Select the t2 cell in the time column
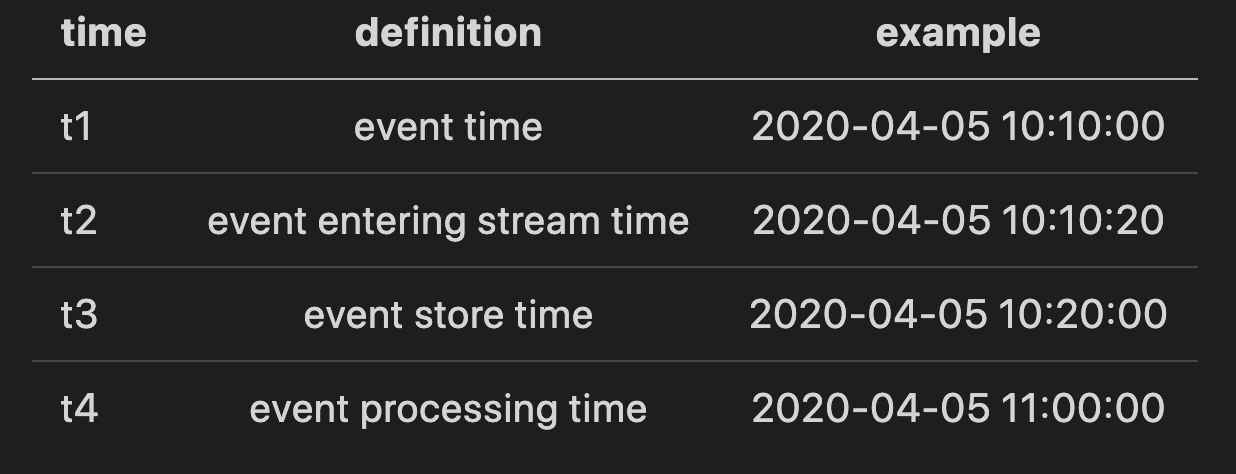The height and width of the screenshot is (474, 1236). tap(78, 221)
